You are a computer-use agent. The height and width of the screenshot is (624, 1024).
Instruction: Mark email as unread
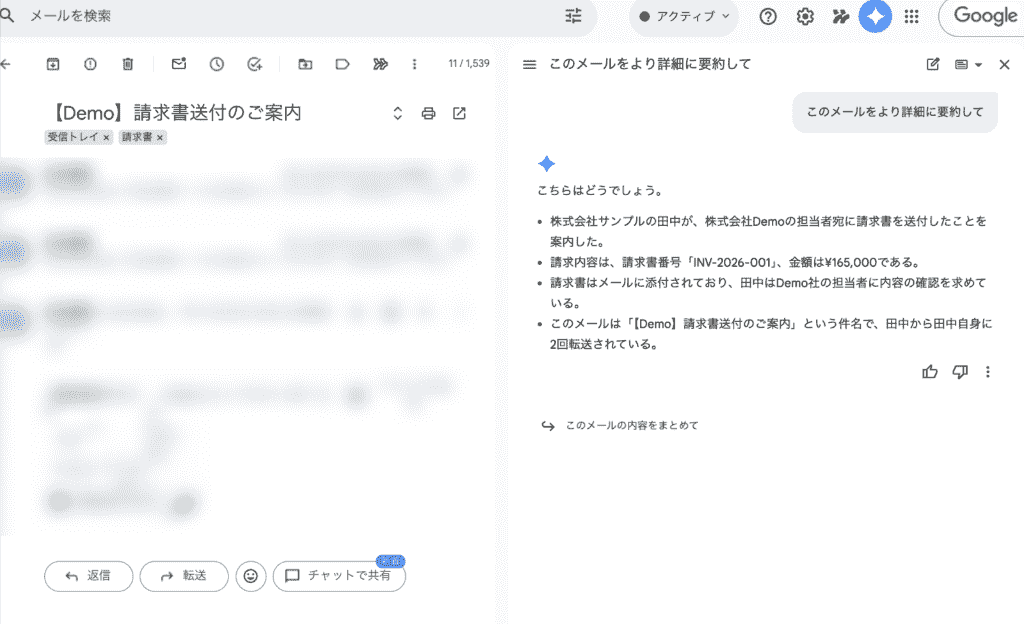(x=179, y=63)
